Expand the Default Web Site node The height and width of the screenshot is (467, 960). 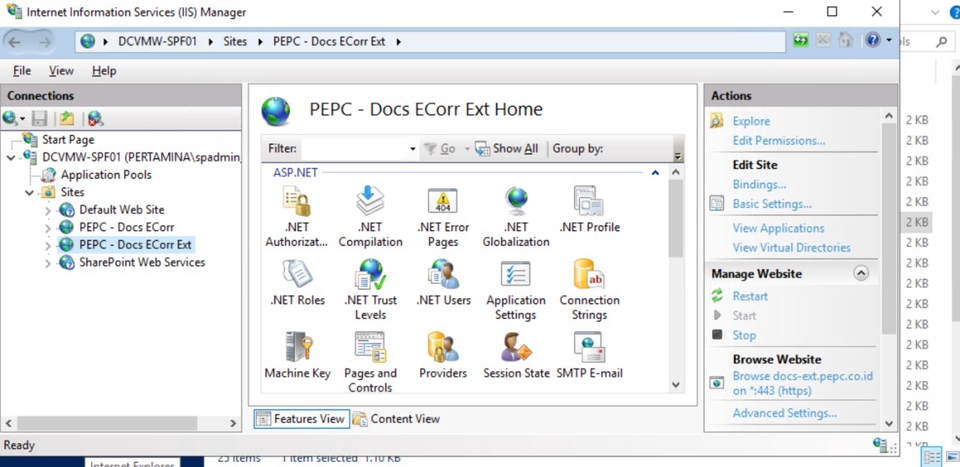48,211
